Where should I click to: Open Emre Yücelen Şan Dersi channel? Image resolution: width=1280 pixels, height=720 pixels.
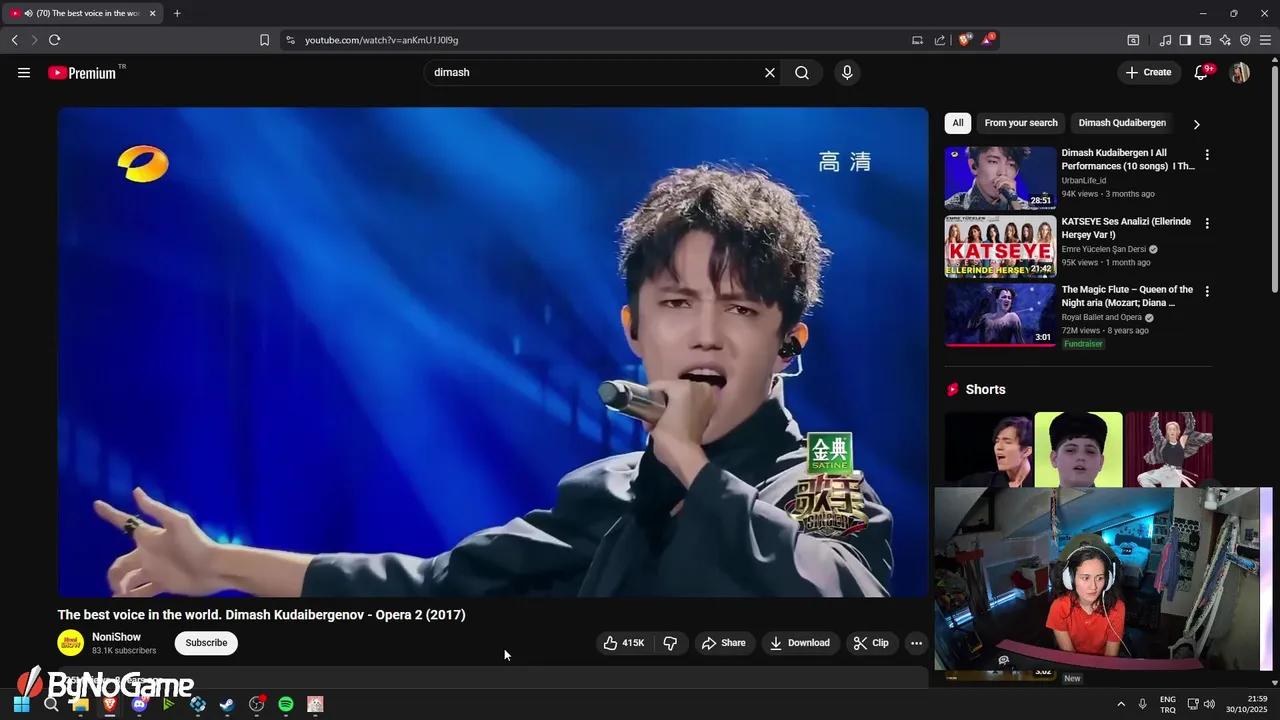tap(1104, 249)
